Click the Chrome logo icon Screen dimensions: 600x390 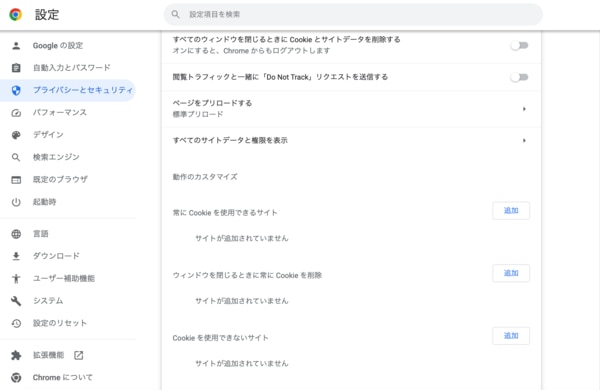pyautogui.click(x=16, y=15)
